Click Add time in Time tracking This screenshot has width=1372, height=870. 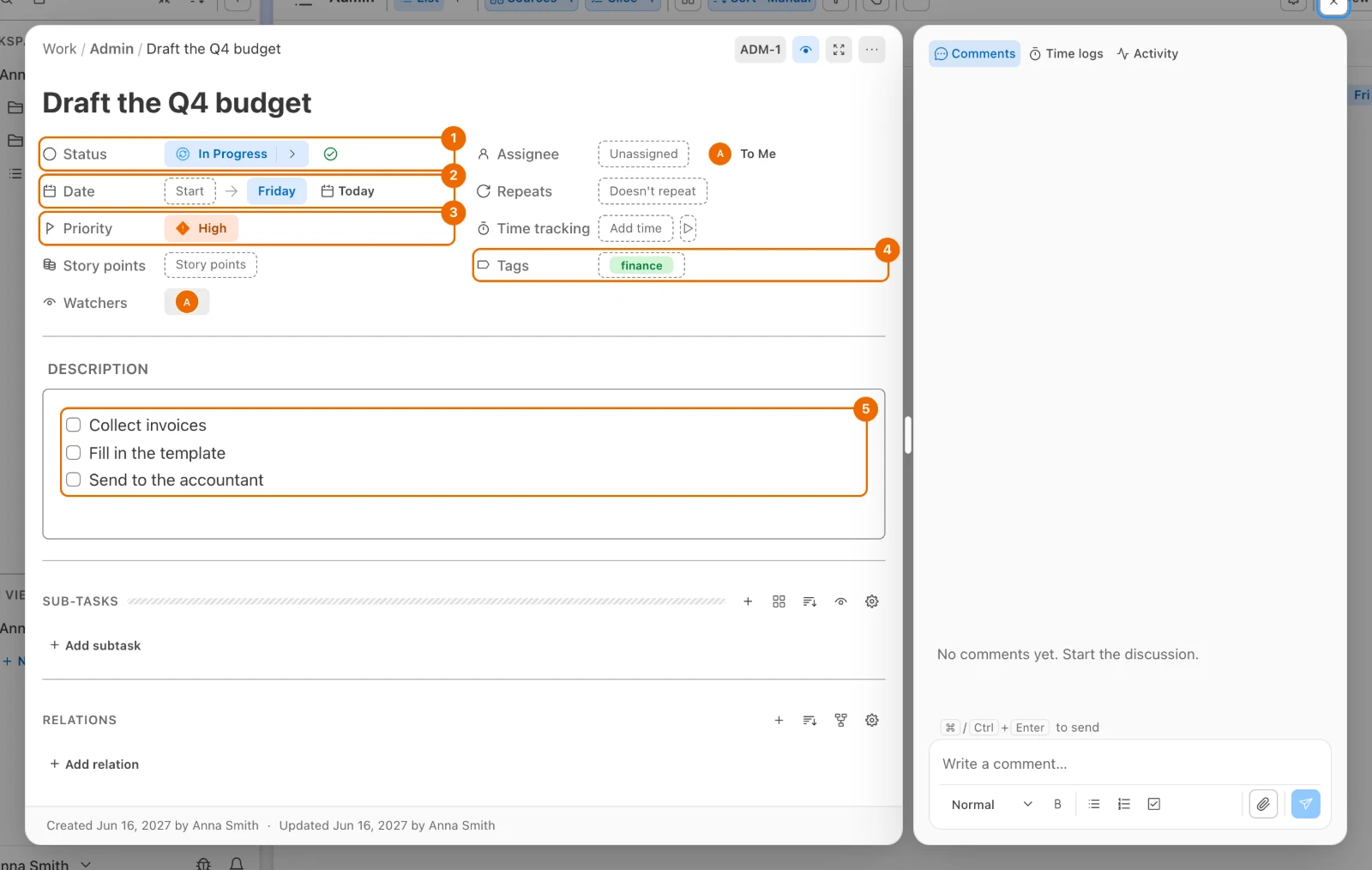tap(635, 228)
